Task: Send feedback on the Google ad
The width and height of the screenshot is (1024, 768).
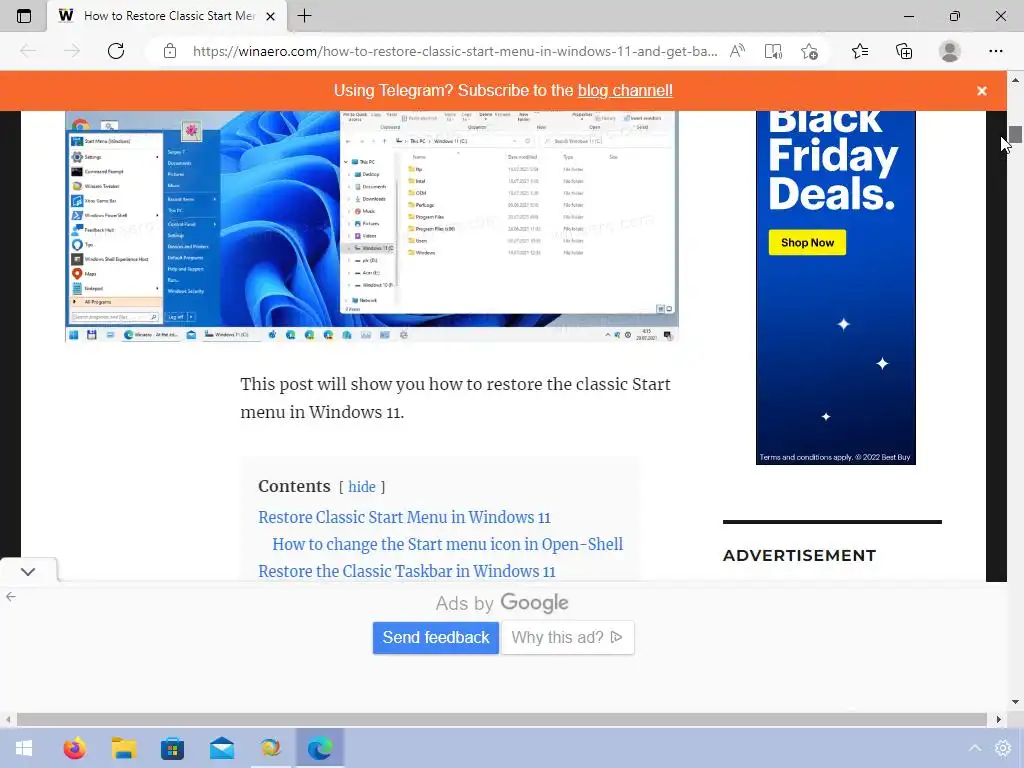Action: (436, 637)
